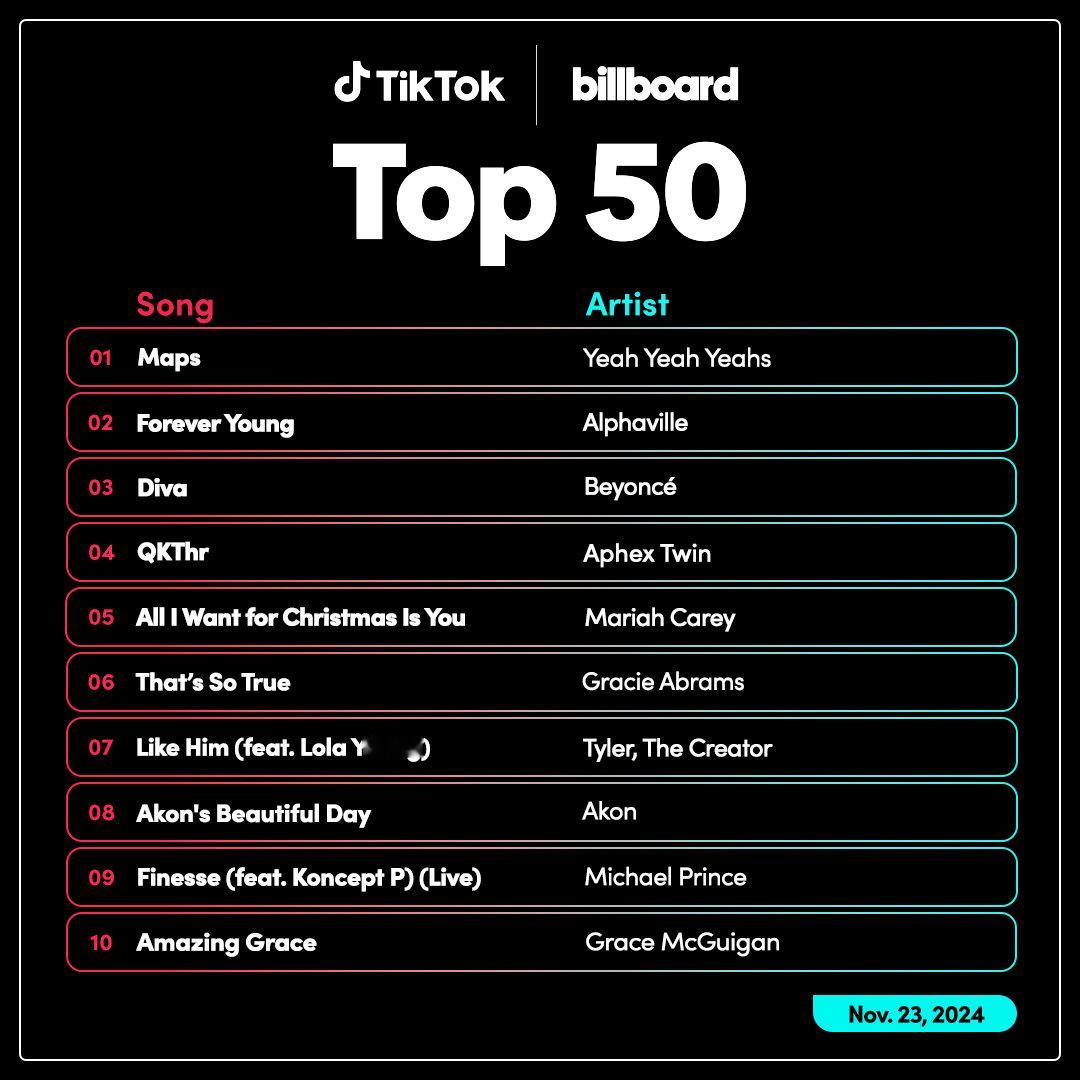This screenshot has width=1080, height=1080.
Task: Select artist Aphex Twin
Action: click(647, 553)
